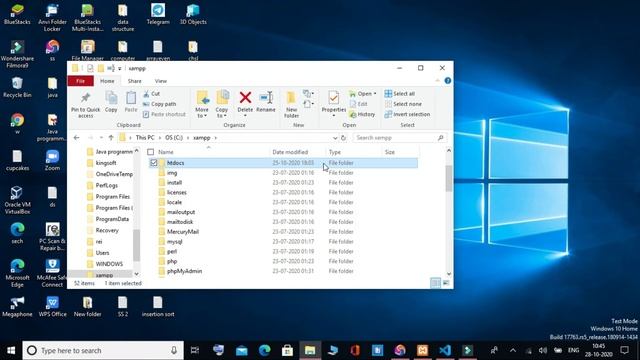This screenshot has height=360, width=640.
Task: Collapse the ribbon with the chevron
Action: 438,81
